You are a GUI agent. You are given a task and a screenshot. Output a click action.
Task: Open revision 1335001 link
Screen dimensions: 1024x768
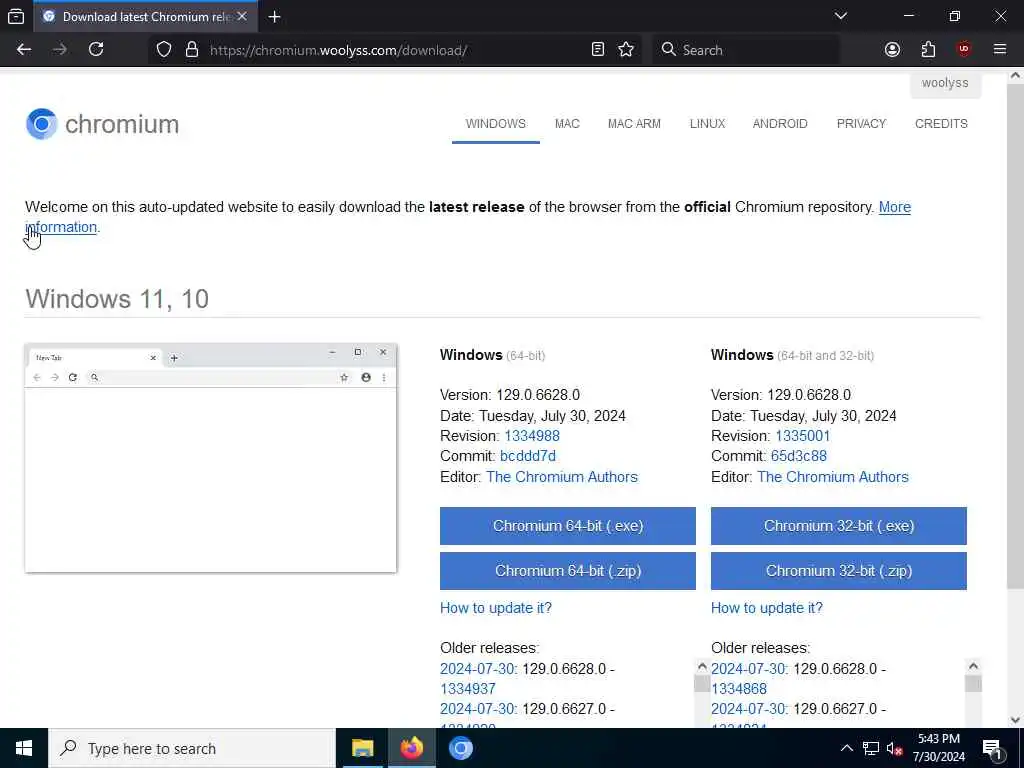[803, 436]
